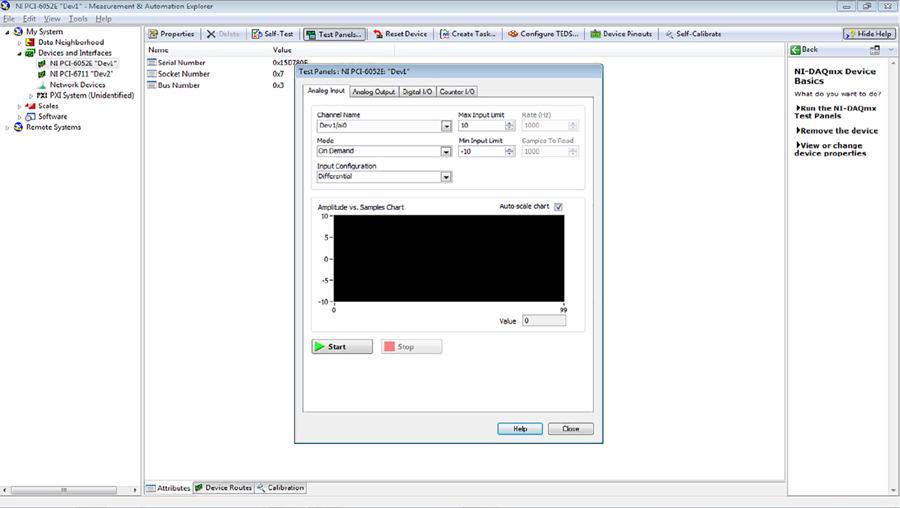The image size is (900, 508).
Task: Collapse Devices and Interfaces node arrow
Action: coord(19,53)
